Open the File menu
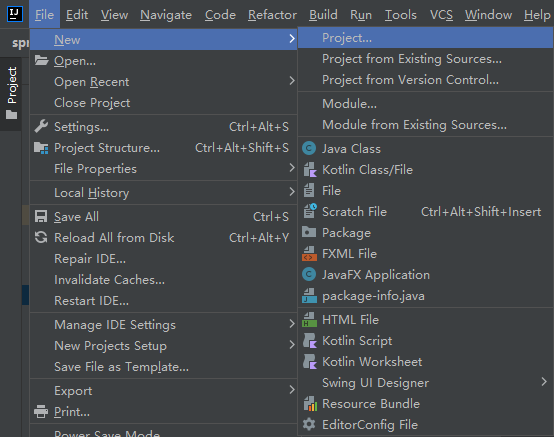The image size is (554, 437). (45, 14)
